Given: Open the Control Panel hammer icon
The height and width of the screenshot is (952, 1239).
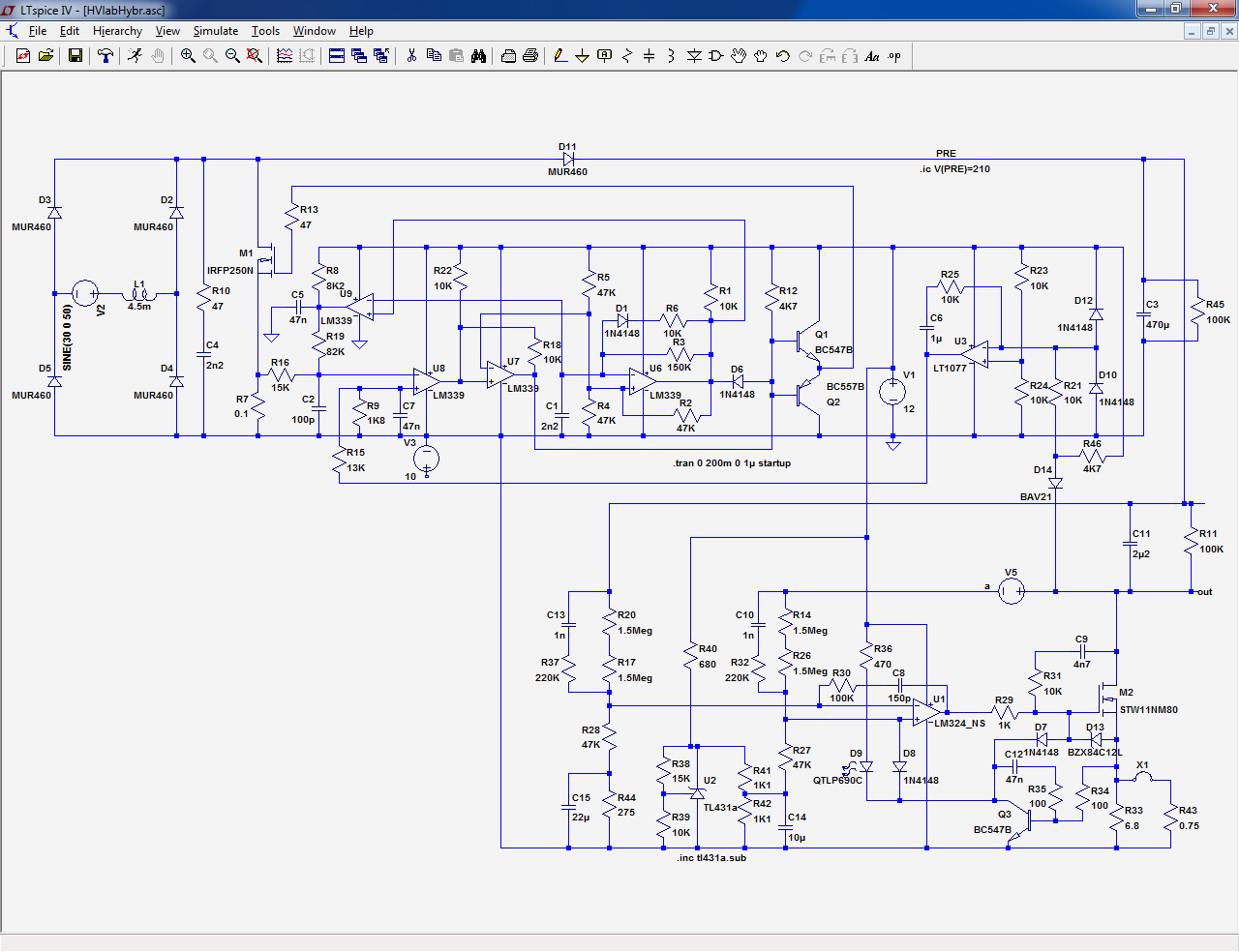Looking at the screenshot, I should pyautogui.click(x=106, y=56).
